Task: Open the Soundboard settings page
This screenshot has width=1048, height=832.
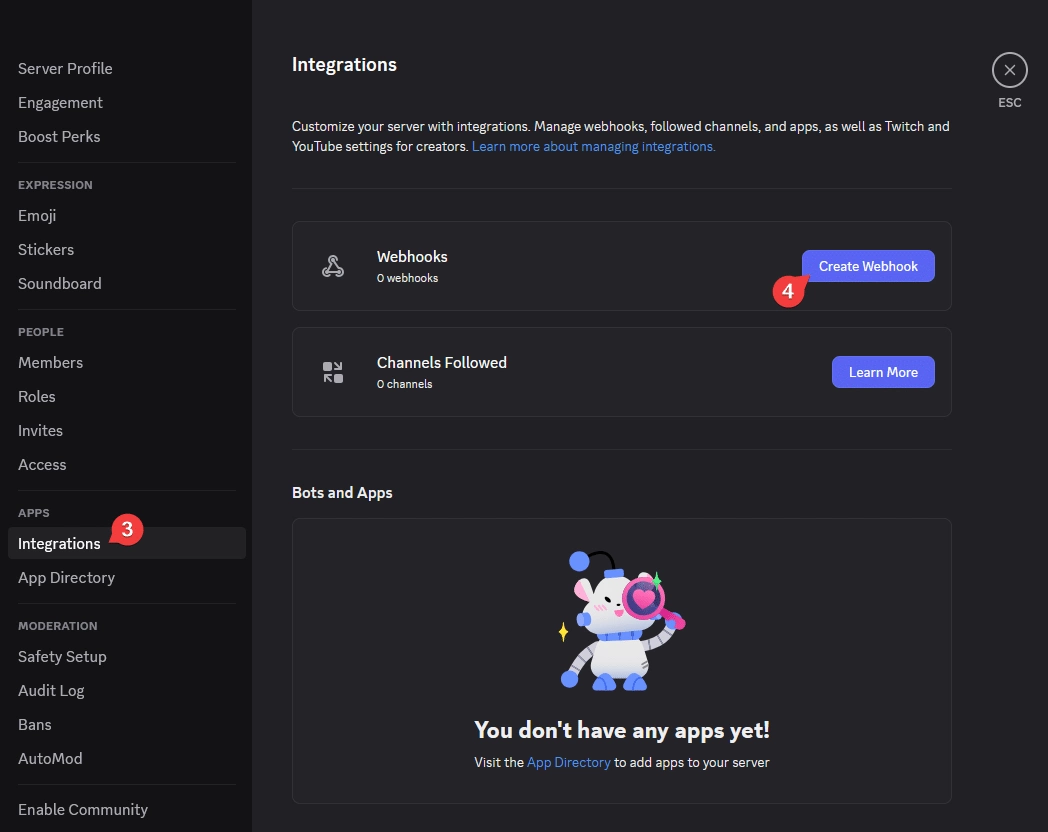Action: pyautogui.click(x=60, y=283)
